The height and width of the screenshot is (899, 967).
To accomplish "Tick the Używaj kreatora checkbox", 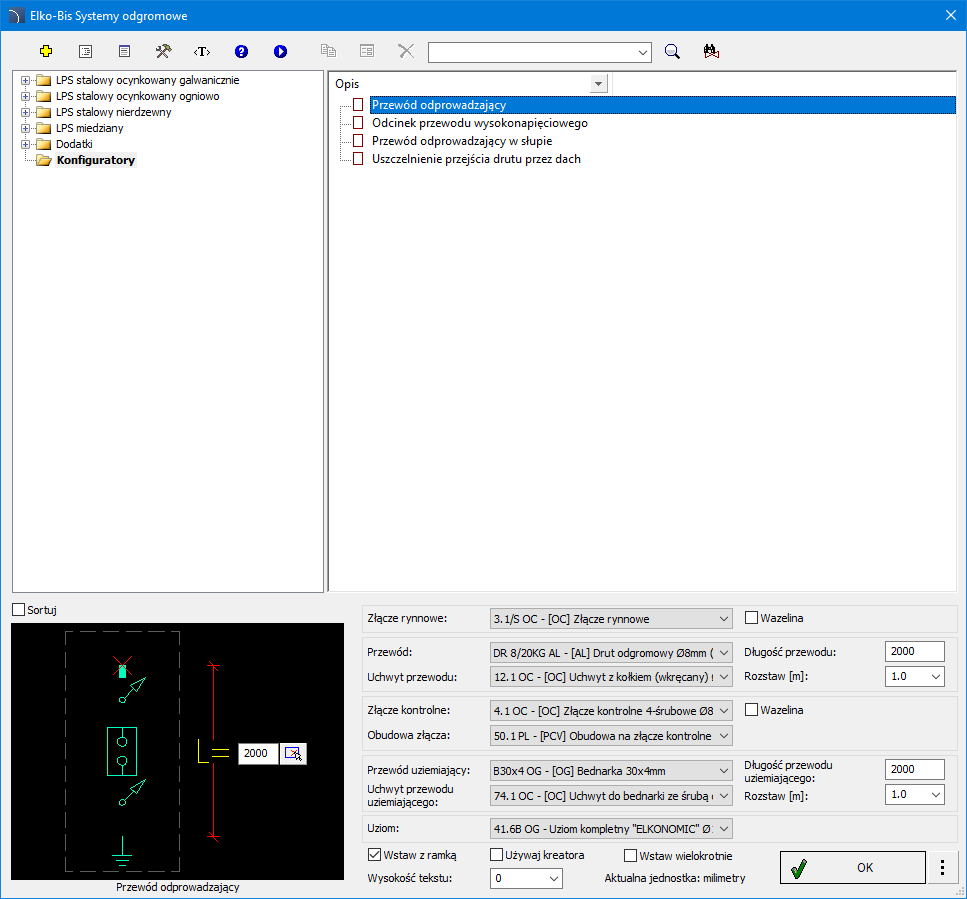I will point(497,855).
